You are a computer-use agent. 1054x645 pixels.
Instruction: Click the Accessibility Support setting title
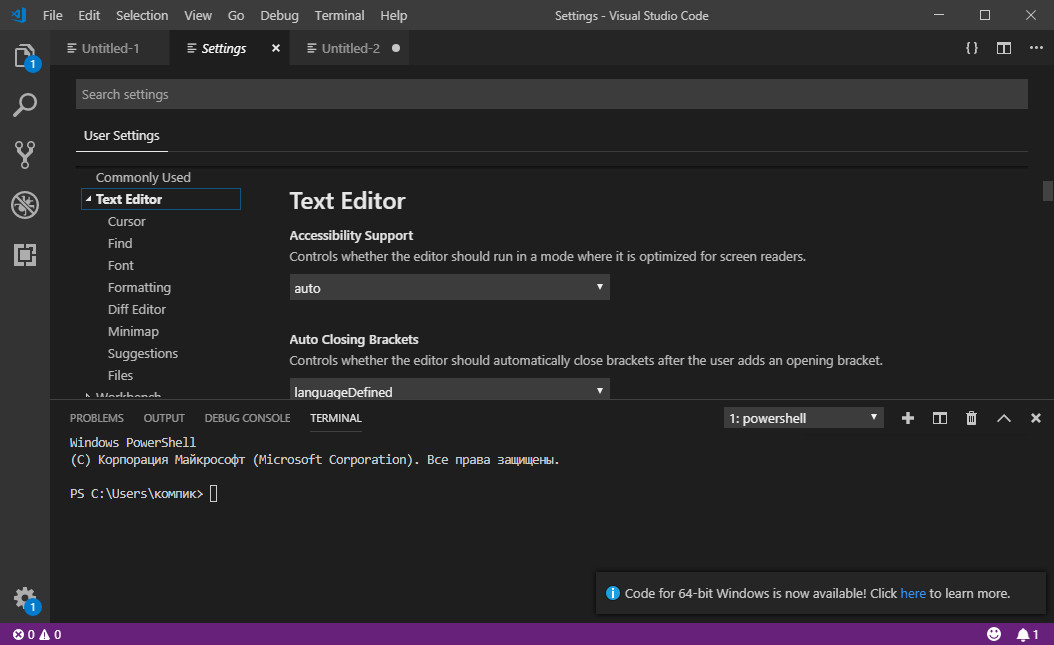point(351,236)
